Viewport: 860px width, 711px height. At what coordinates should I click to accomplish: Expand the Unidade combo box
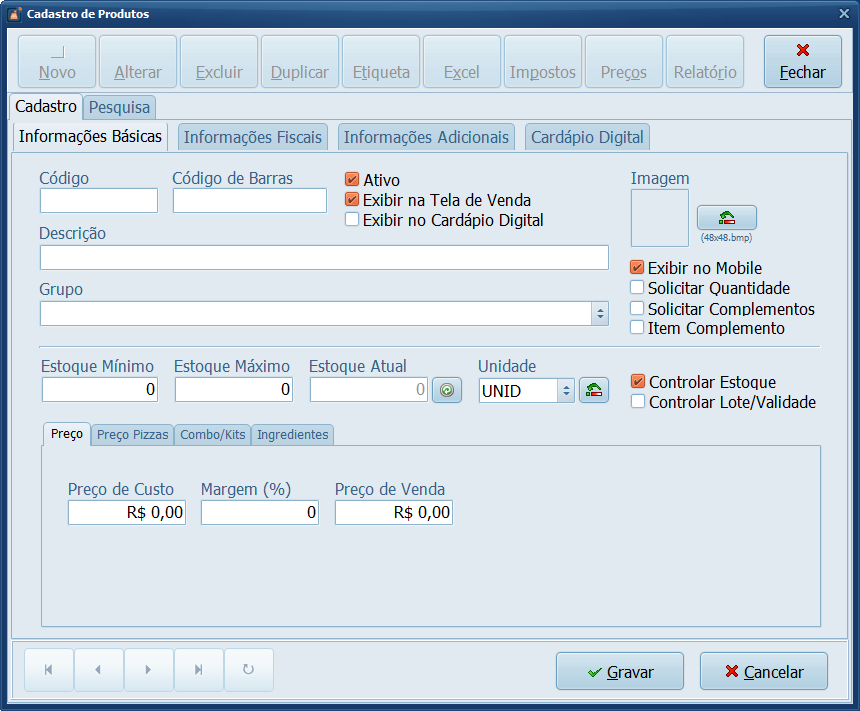tap(566, 390)
